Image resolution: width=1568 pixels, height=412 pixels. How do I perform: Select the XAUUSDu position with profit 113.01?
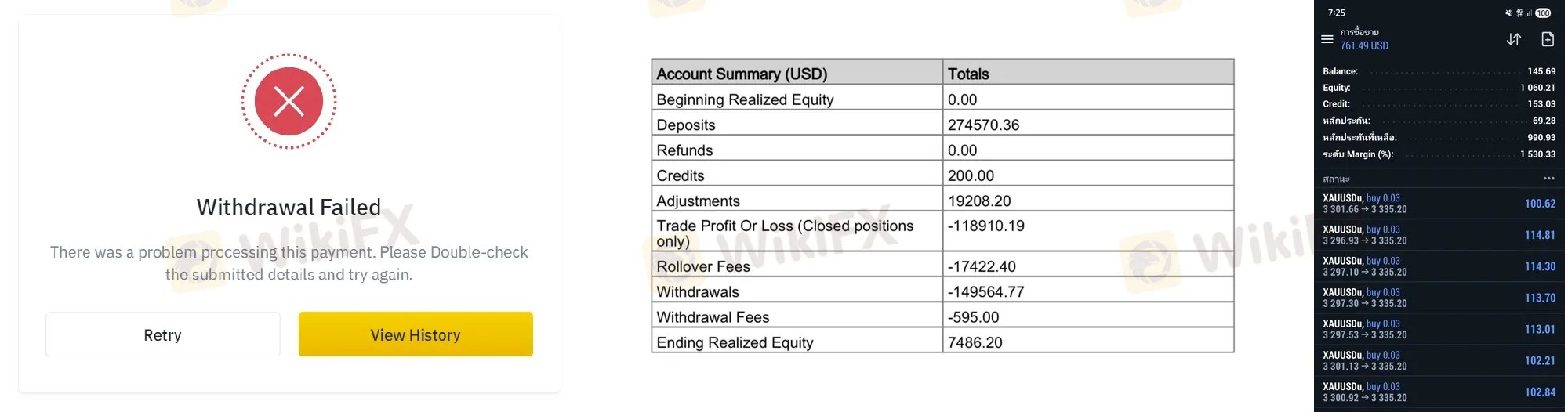[x=1439, y=329]
